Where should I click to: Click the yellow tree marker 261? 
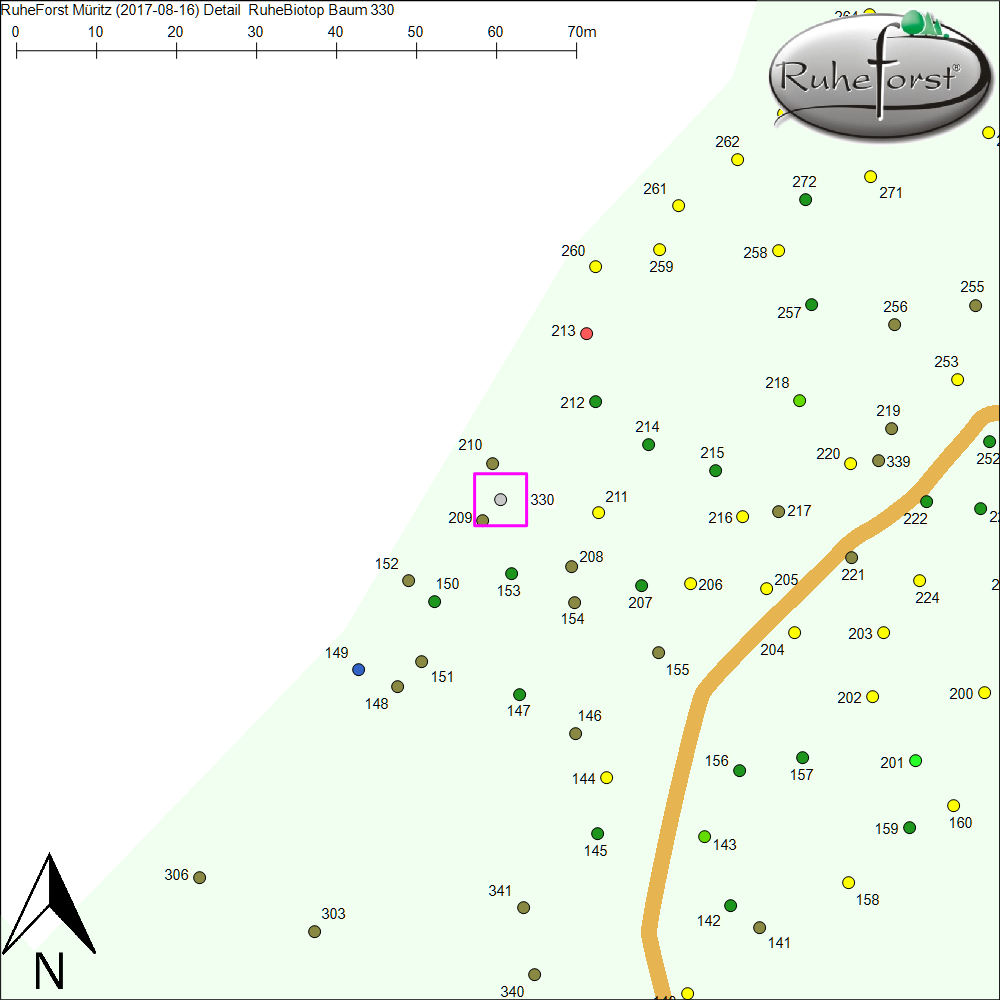coord(678,206)
